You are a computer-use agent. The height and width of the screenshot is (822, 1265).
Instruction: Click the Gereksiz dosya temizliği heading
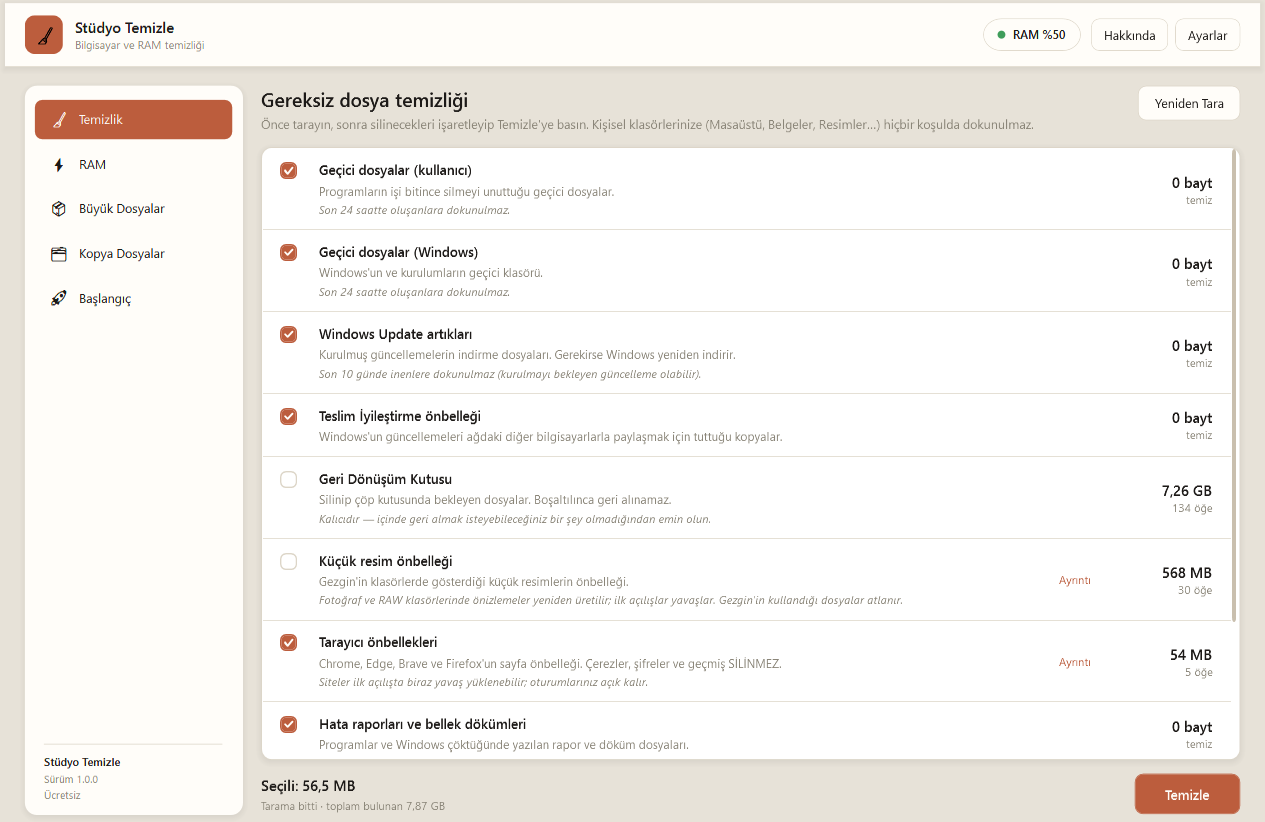pos(364,100)
